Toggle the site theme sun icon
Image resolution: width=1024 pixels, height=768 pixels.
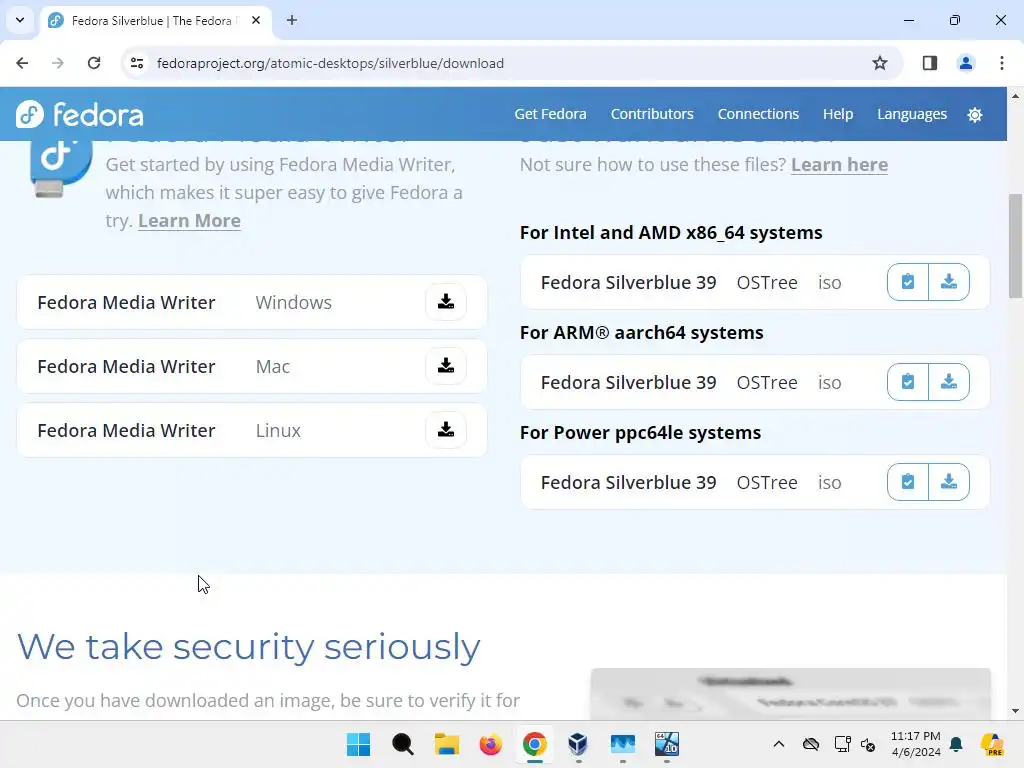[x=974, y=115]
